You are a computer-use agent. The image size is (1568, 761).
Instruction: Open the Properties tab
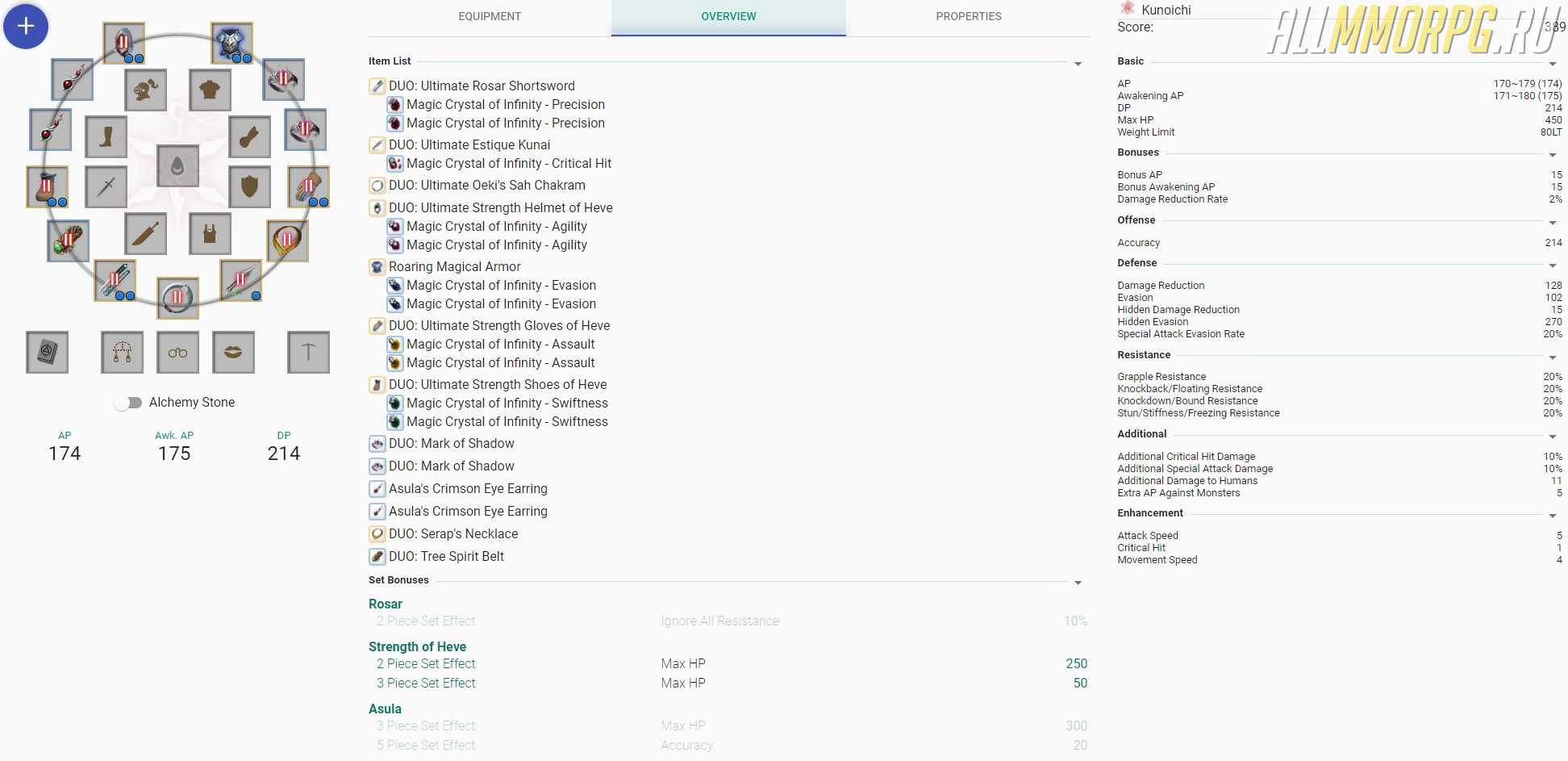tap(969, 17)
